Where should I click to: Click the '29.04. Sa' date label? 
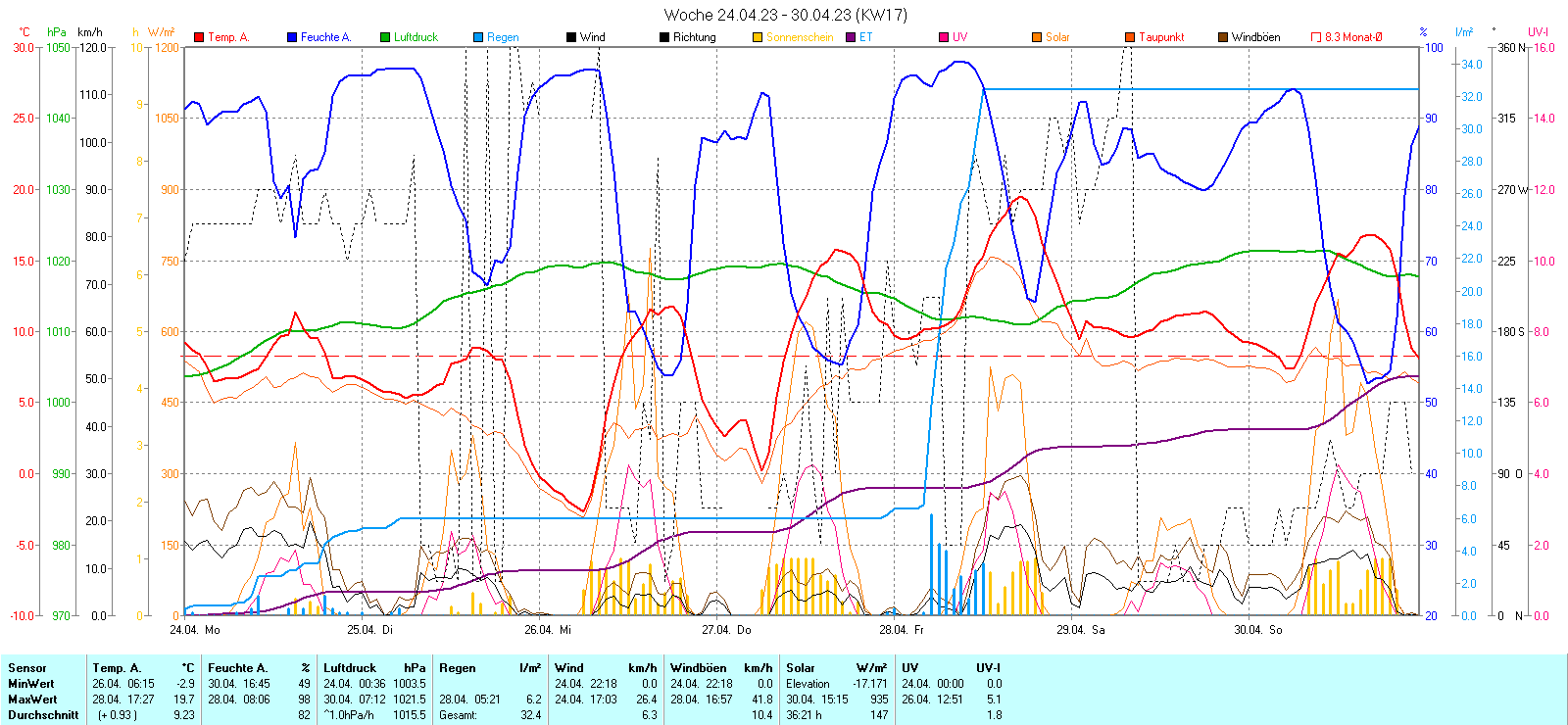(x=1080, y=630)
